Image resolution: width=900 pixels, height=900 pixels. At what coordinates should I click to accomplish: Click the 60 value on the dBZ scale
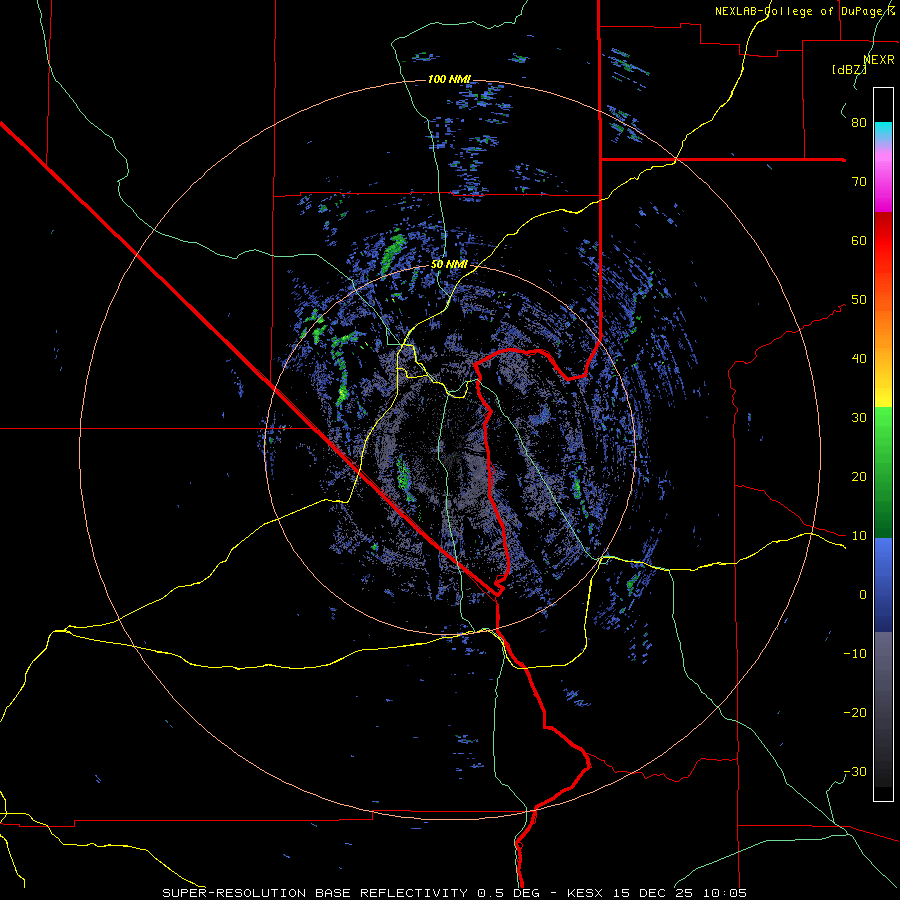pos(859,240)
